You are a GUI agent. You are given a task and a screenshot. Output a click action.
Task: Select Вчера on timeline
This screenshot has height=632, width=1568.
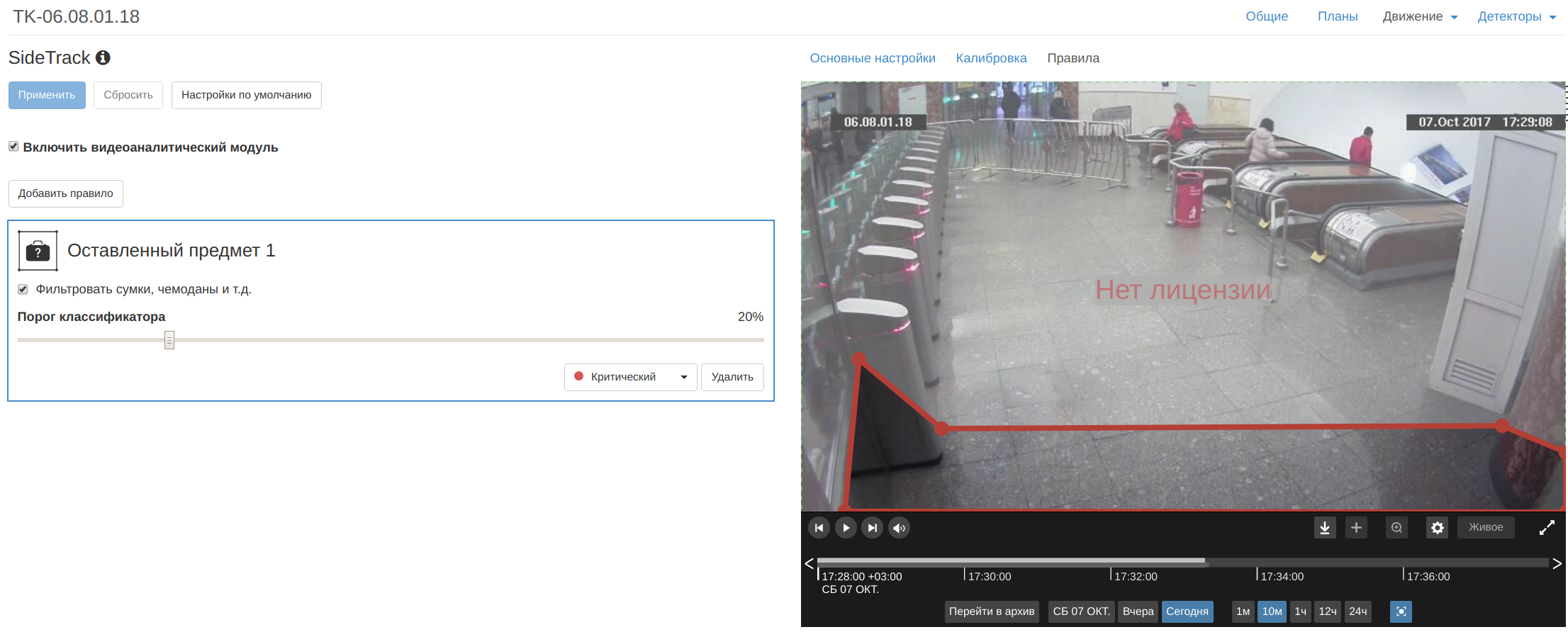pyautogui.click(x=1138, y=611)
